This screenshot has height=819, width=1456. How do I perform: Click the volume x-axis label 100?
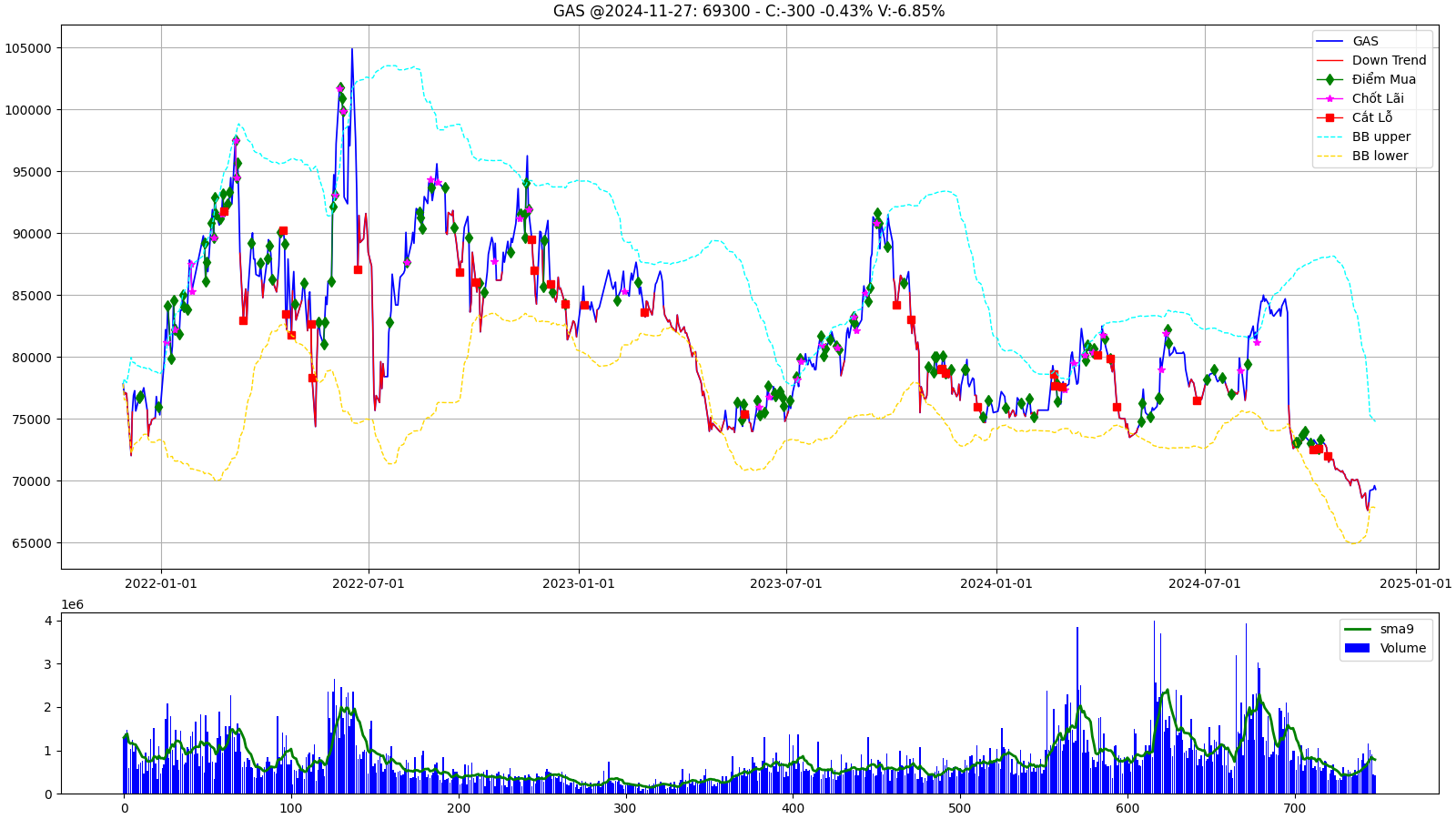(x=291, y=808)
